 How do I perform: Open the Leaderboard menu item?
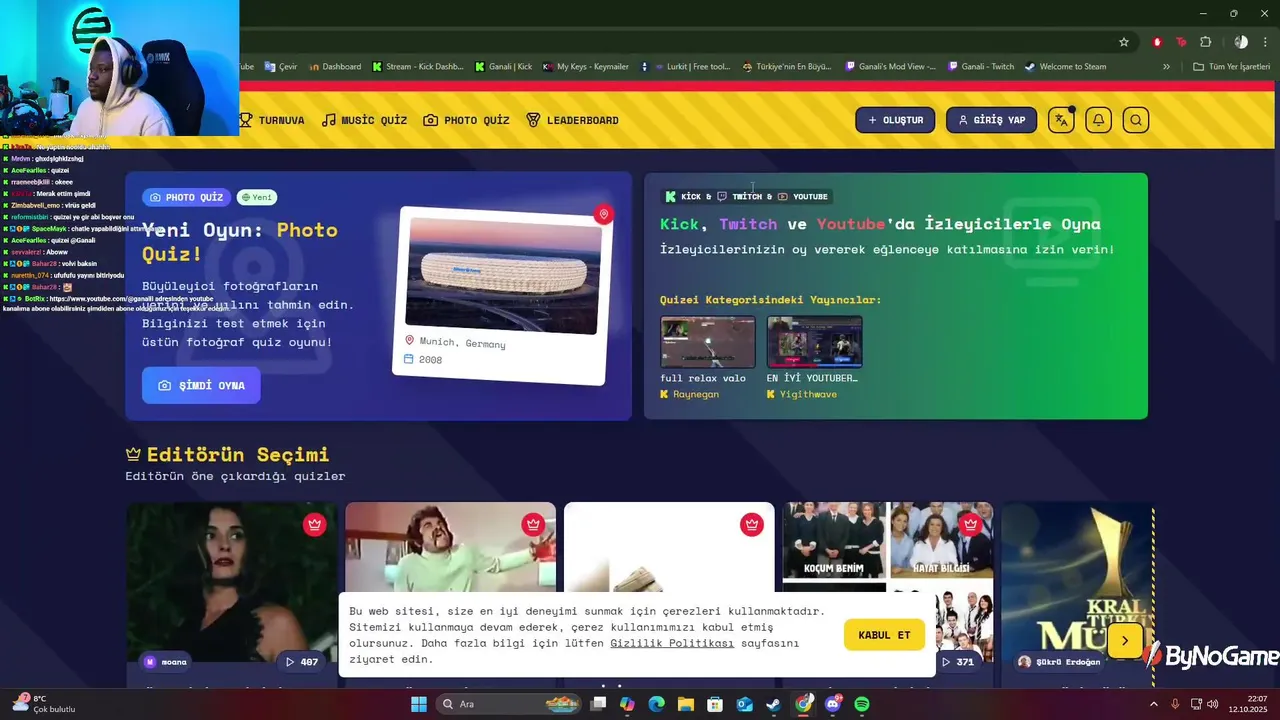pyautogui.click(x=572, y=120)
